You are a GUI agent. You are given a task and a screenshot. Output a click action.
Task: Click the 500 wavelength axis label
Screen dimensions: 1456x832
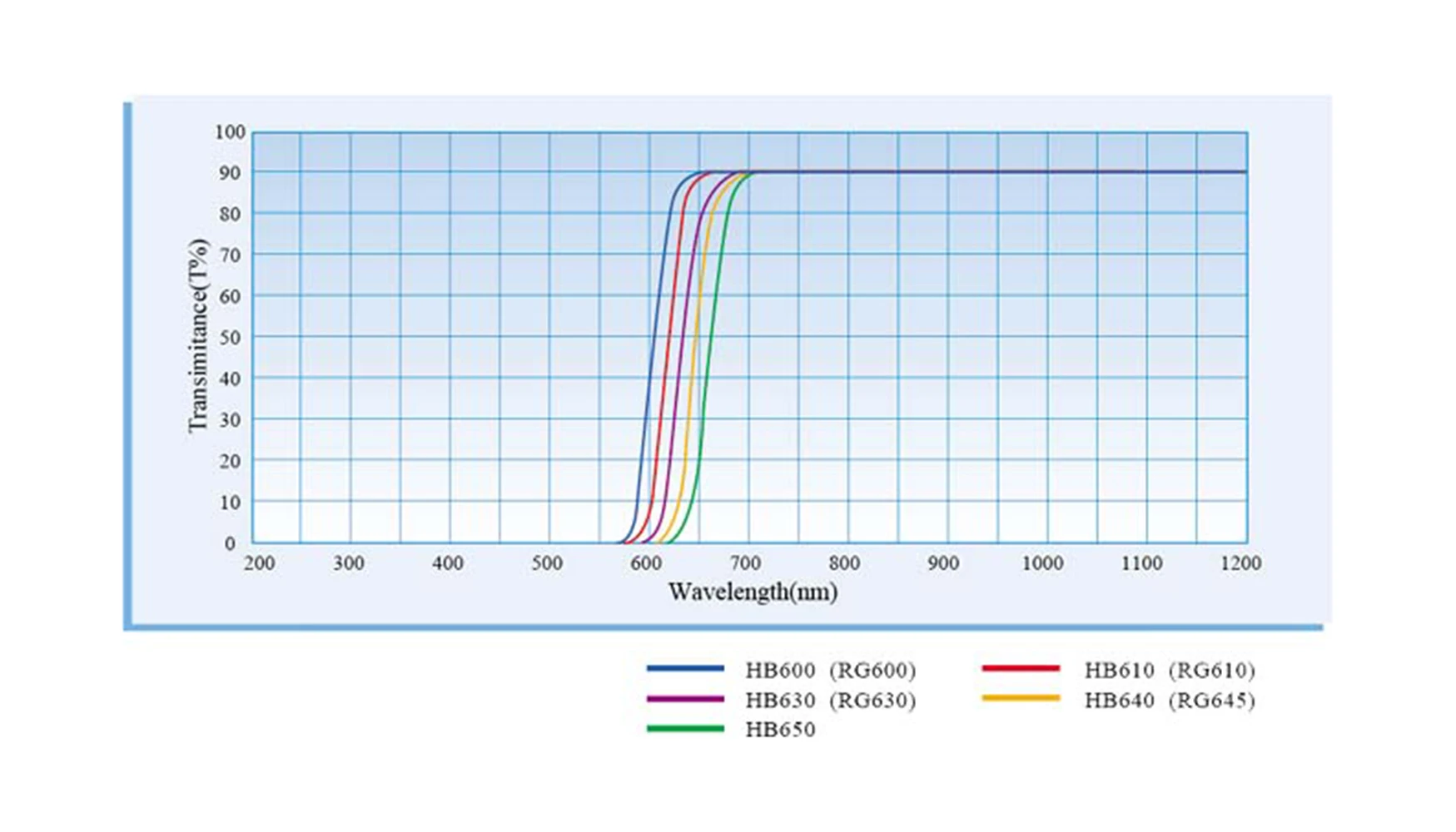547,563
